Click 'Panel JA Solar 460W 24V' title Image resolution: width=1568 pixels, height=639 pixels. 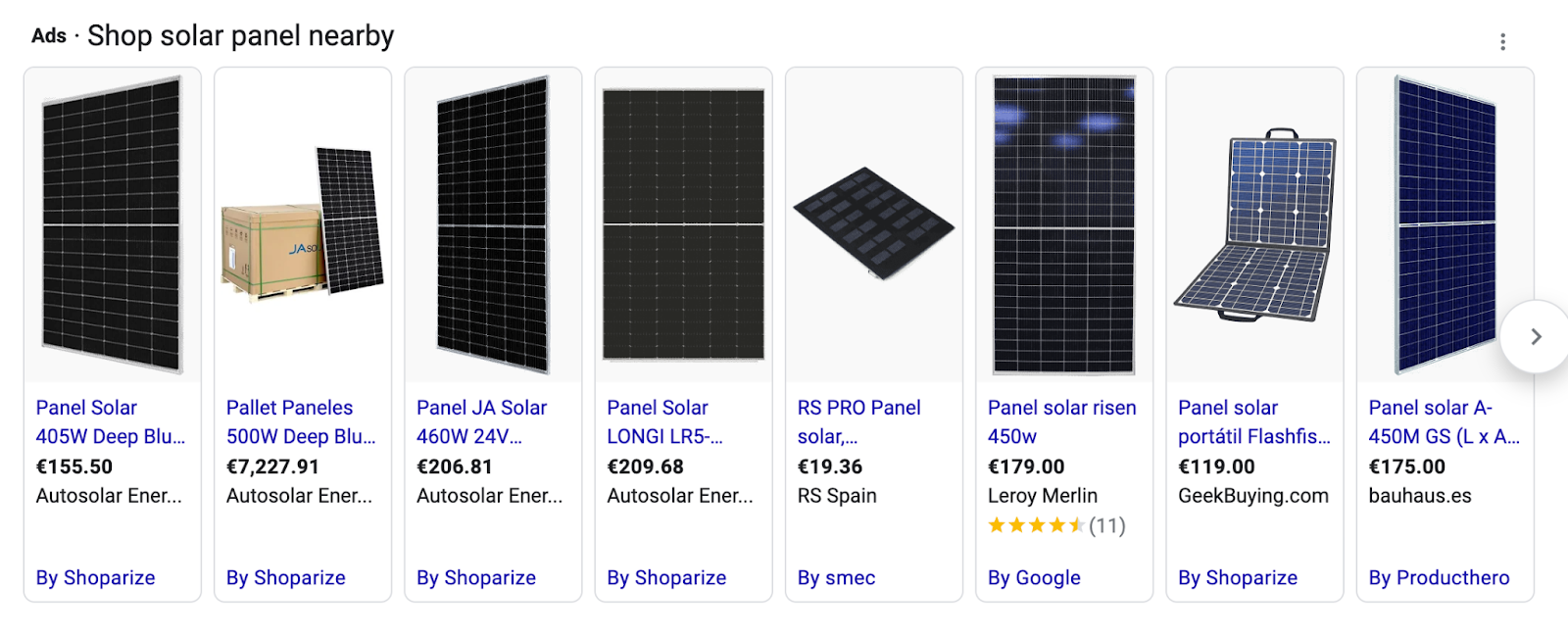481,421
